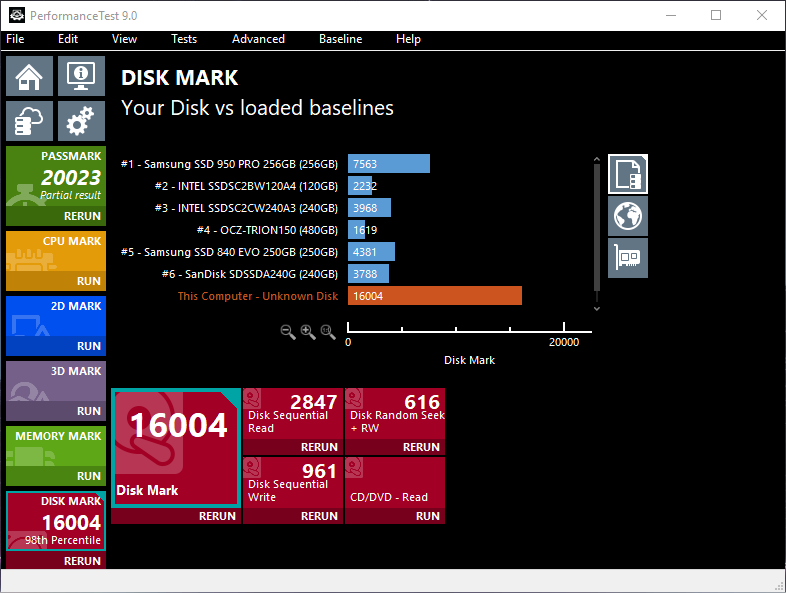786x593 pixels.
Task: Open the Baseline menu
Action: (340, 39)
